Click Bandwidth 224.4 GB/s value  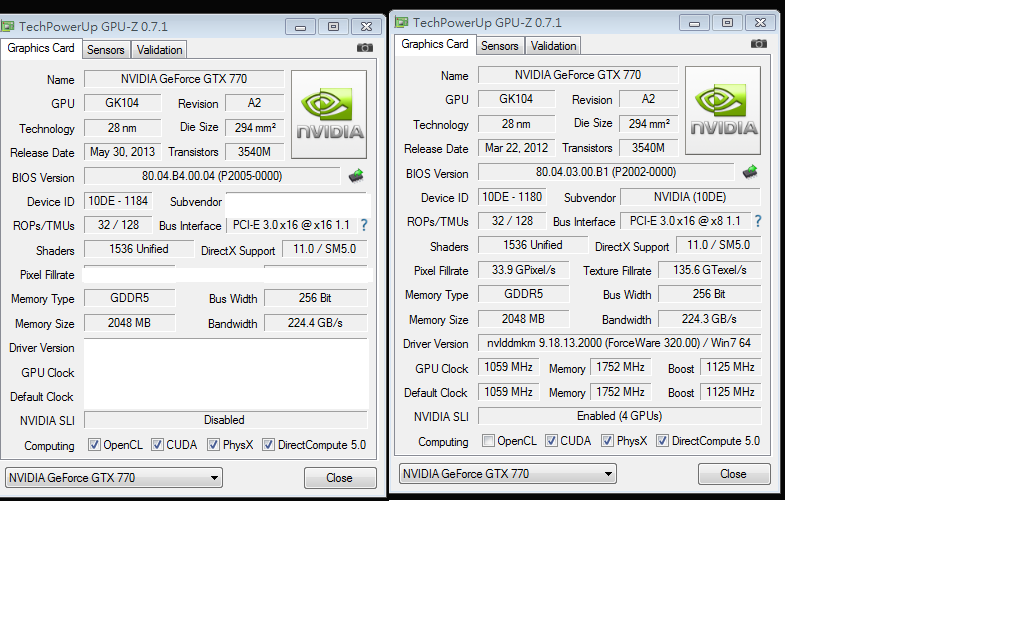tap(315, 323)
